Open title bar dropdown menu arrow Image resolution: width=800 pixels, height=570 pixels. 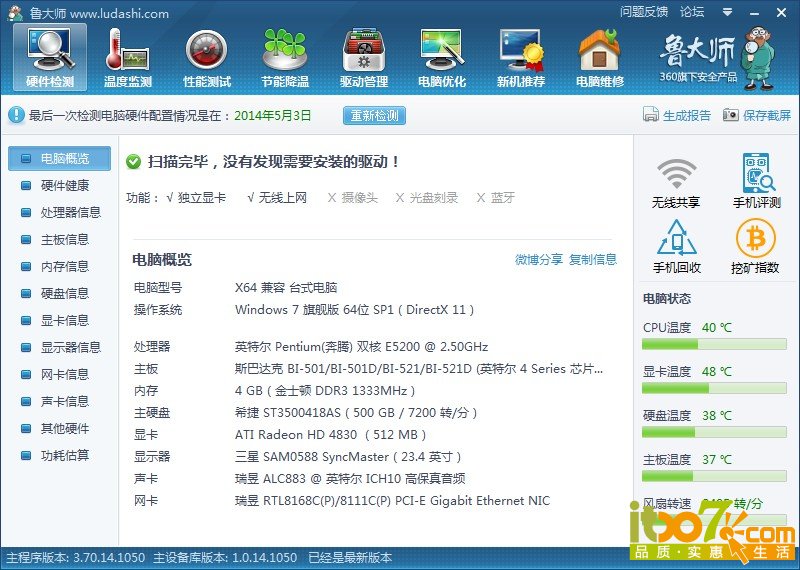tap(728, 12)
